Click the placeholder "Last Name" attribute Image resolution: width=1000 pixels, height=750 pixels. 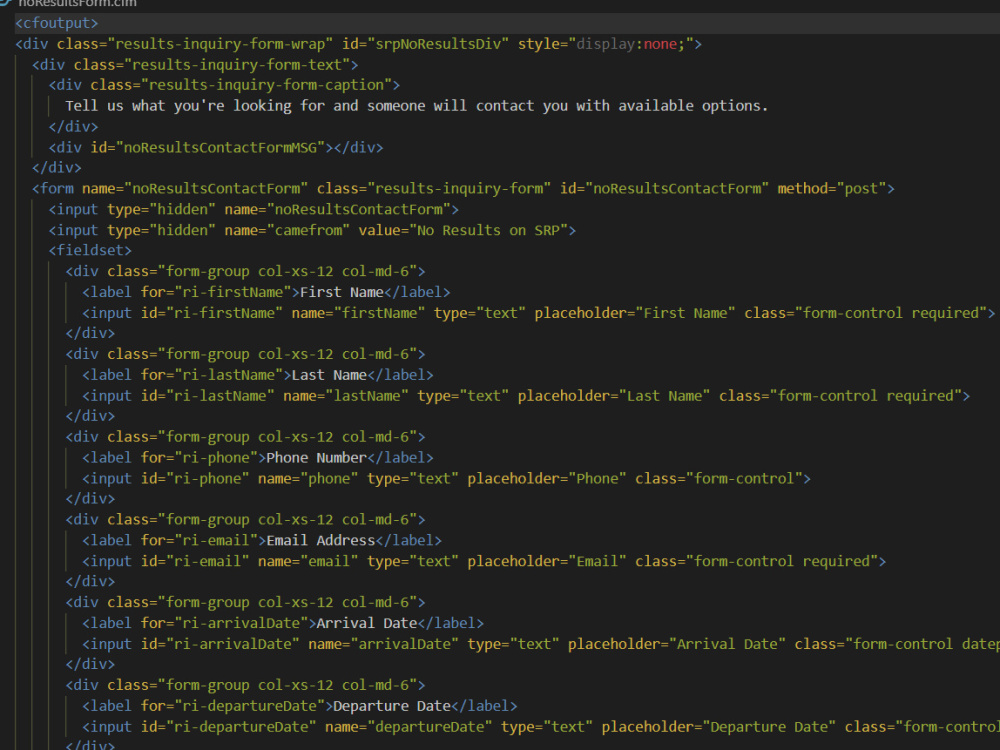pyautogui.click(x=614, y=396)
